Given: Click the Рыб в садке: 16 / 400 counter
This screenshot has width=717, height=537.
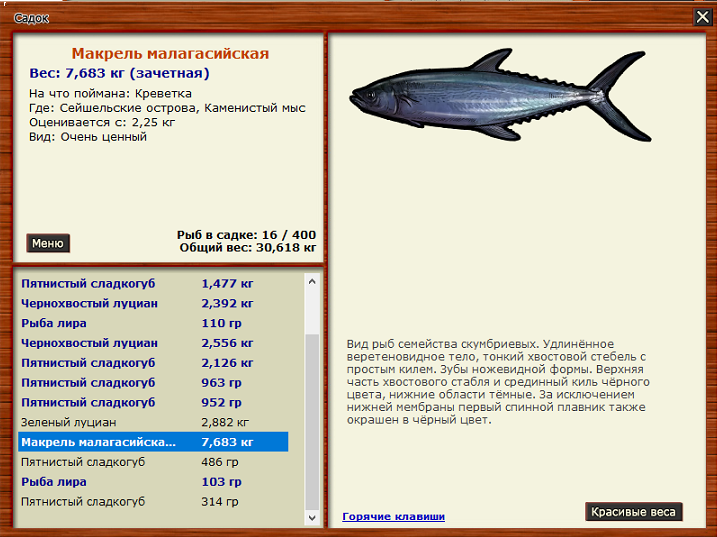Looking at the screenshot, I should coord(246,235).
